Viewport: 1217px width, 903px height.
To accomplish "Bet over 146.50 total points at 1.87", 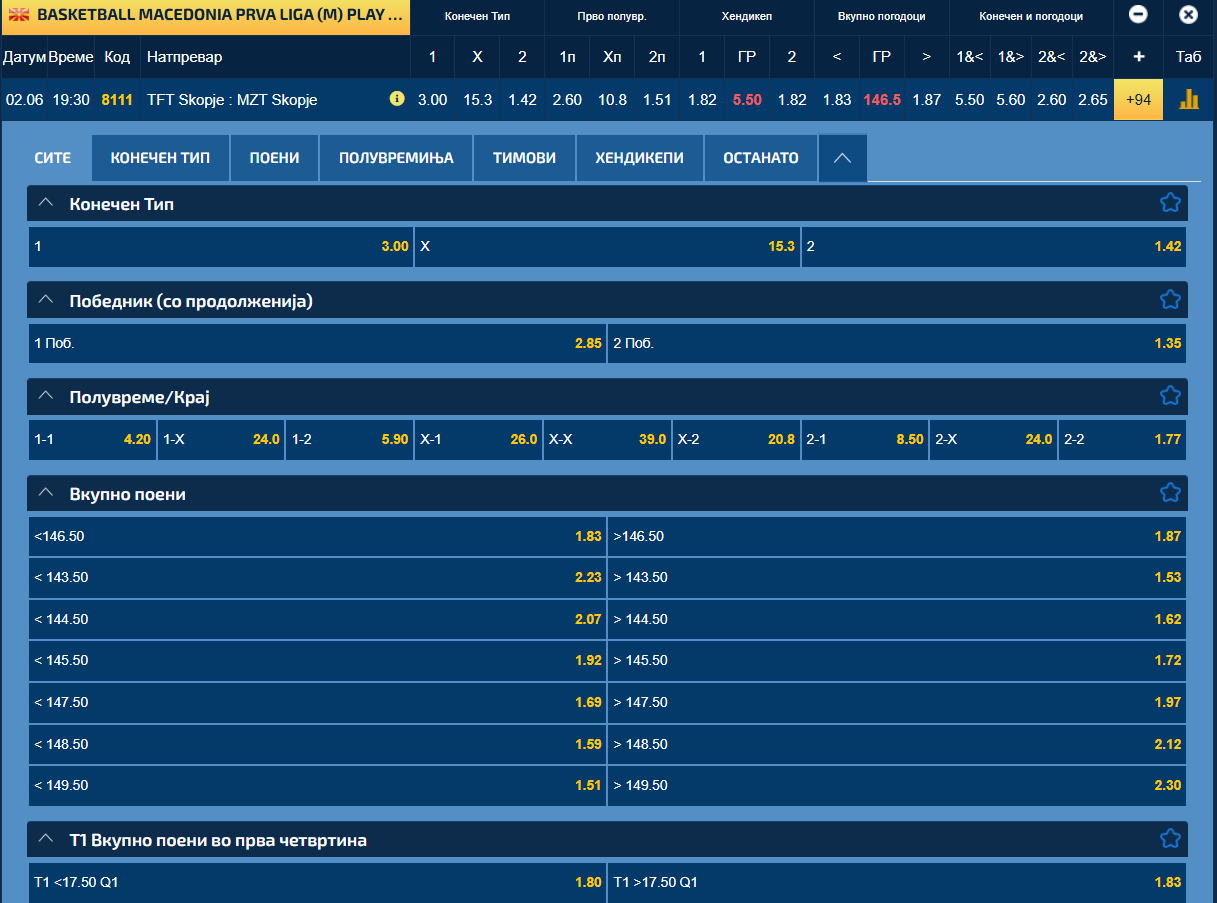I will 897,536.
